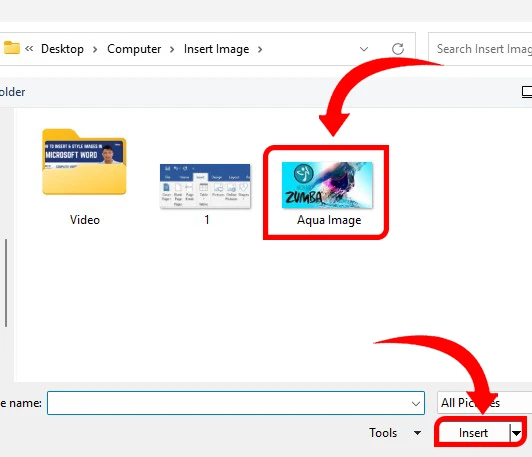Expand chevron after Desktop breadcrumb
The width and height of the screenshot is (532, 457).
coord(95,50)
